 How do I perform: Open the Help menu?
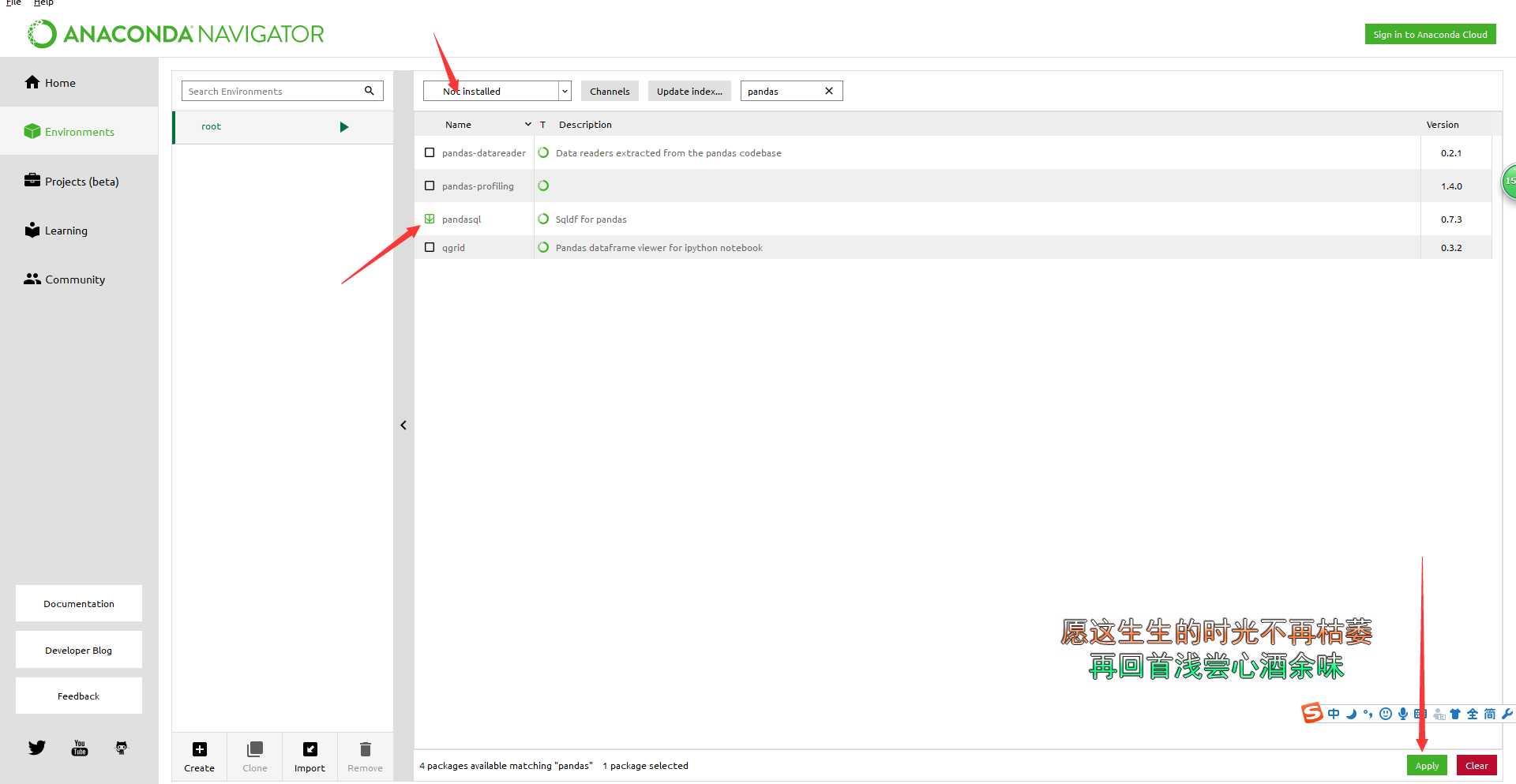pyautogui.click(x=43, y=3)
